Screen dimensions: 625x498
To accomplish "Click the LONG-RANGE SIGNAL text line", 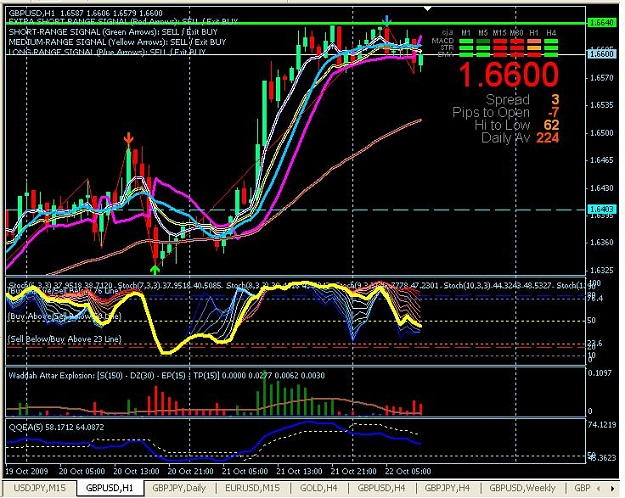I will 107,51.
